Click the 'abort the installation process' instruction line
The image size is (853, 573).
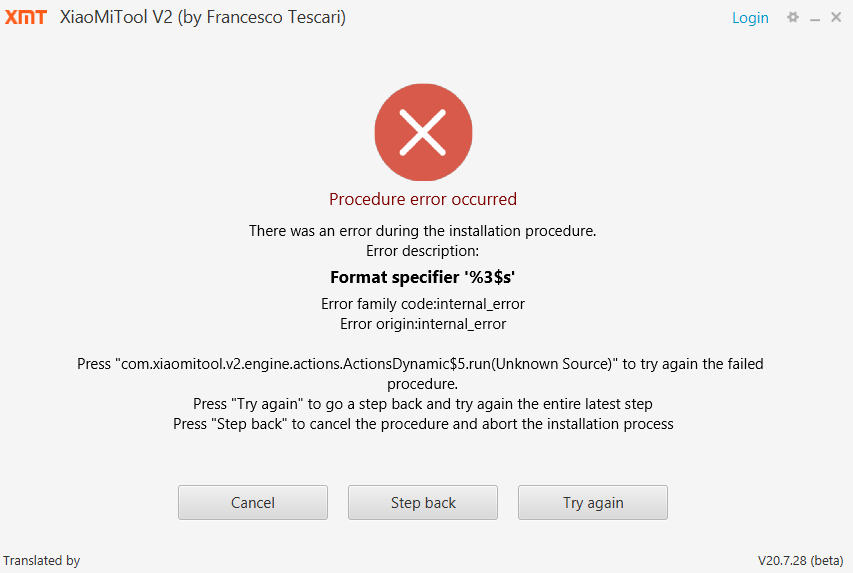tap(423, 424)
